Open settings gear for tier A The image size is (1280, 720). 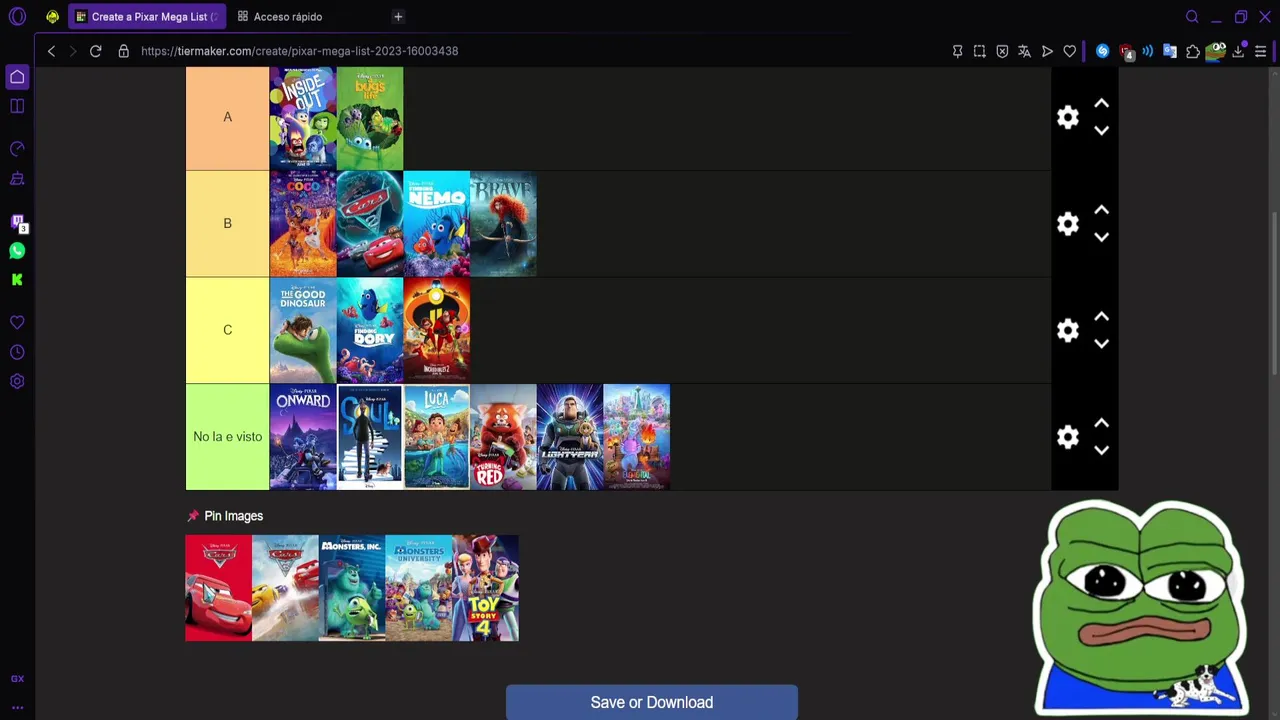point(1068,117)
